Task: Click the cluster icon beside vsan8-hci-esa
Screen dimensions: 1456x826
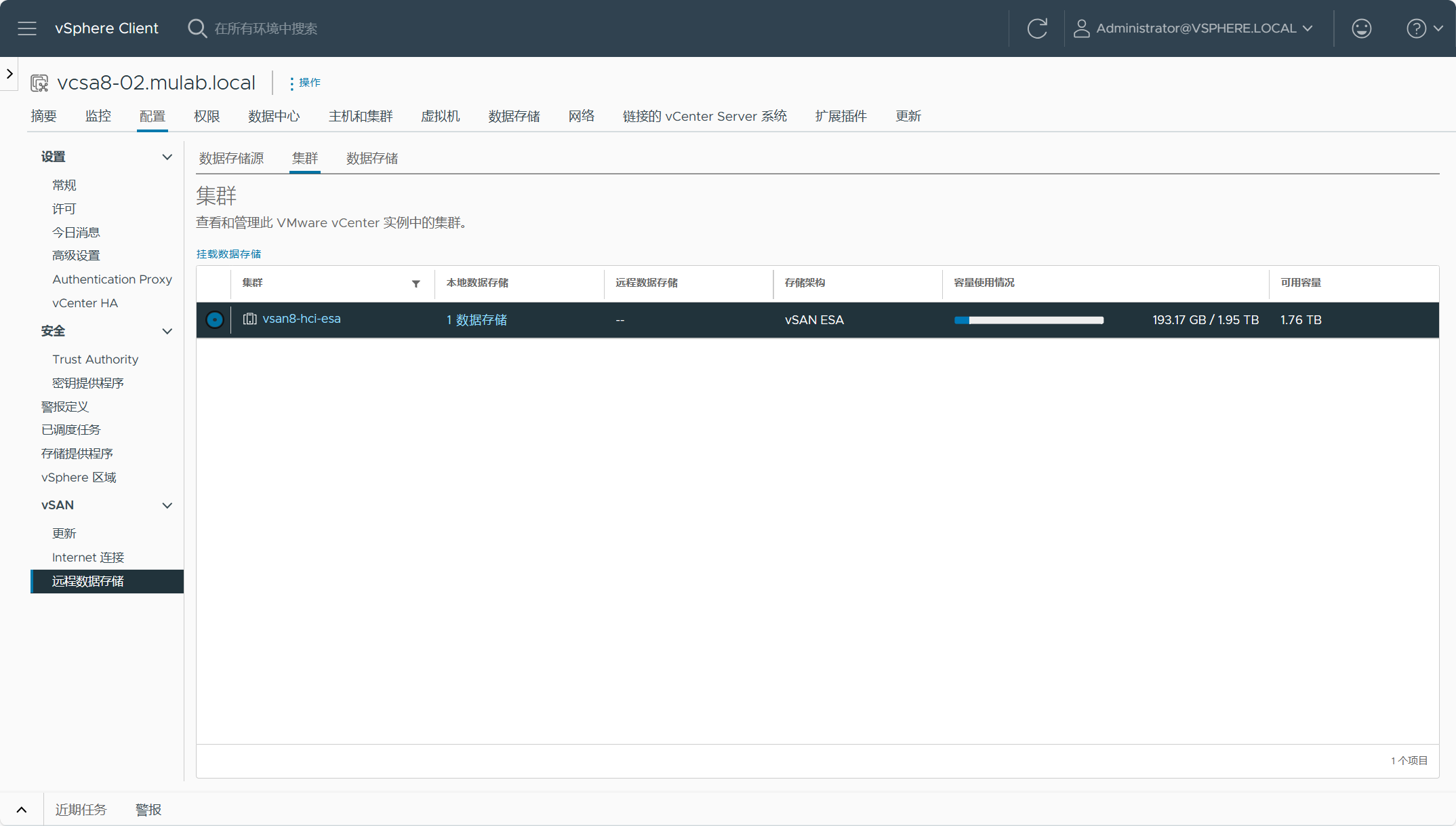Action: tap(250, 319)
